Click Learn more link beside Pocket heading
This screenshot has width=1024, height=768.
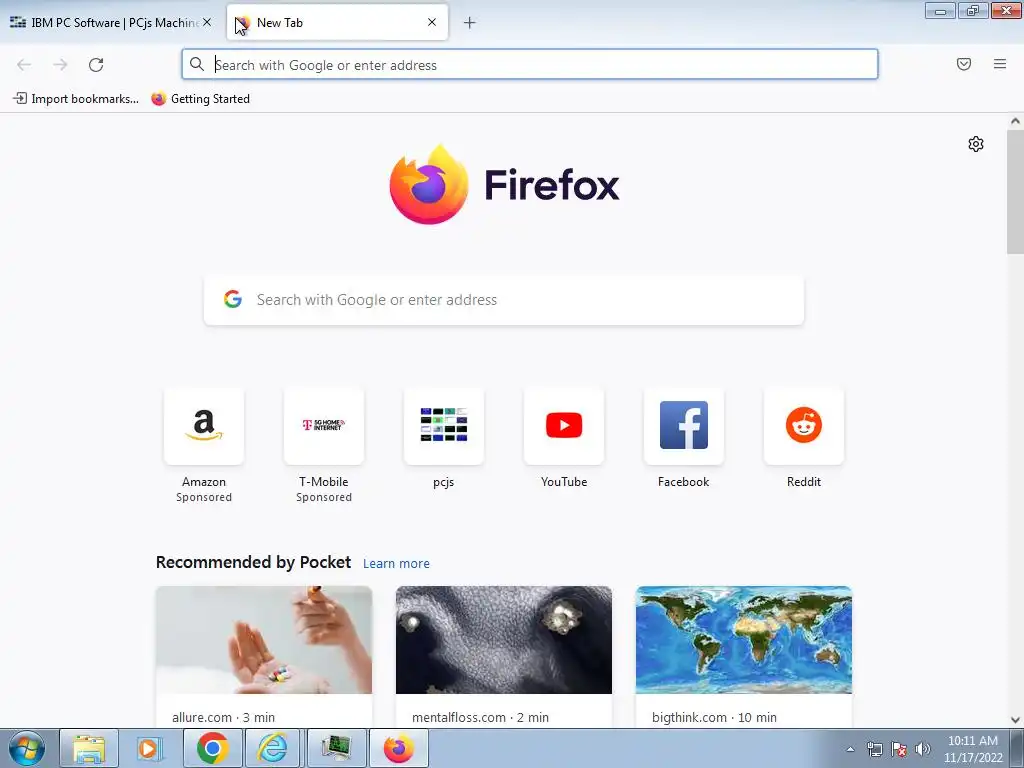396,564
